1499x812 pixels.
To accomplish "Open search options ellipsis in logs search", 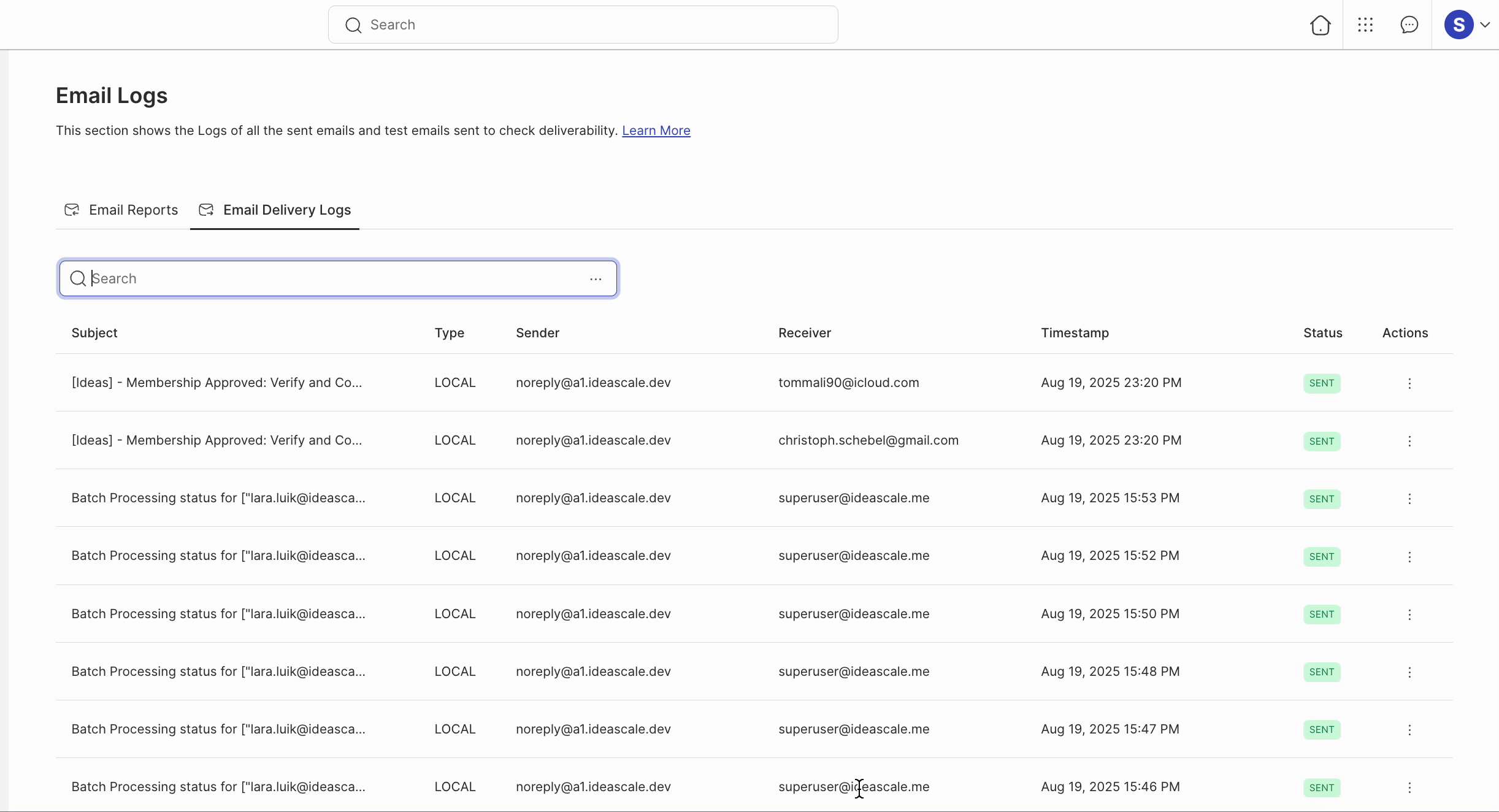I will [x=596, y=279].
